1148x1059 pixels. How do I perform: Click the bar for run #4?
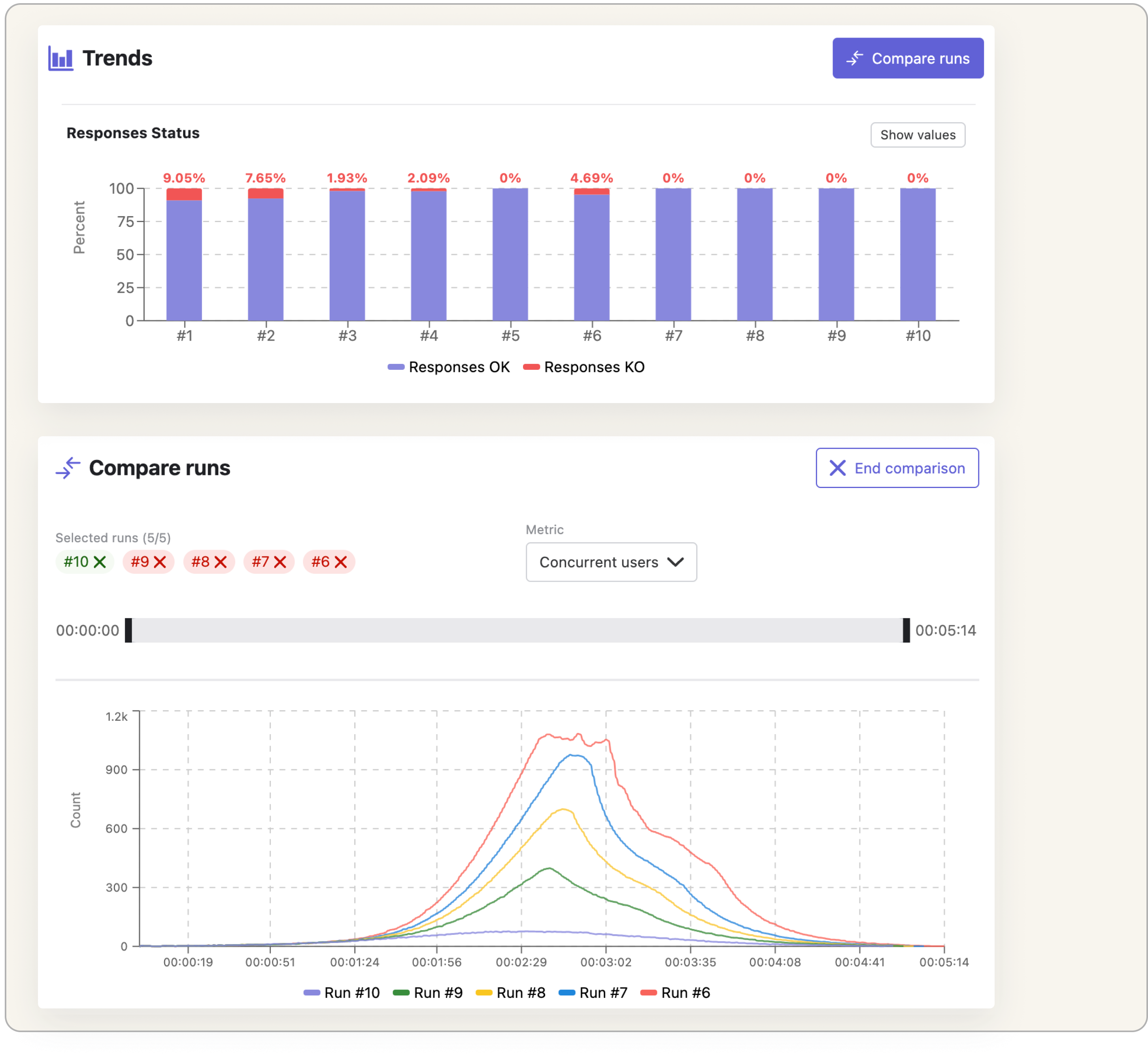pyautogui.click(x=428, y=254)
